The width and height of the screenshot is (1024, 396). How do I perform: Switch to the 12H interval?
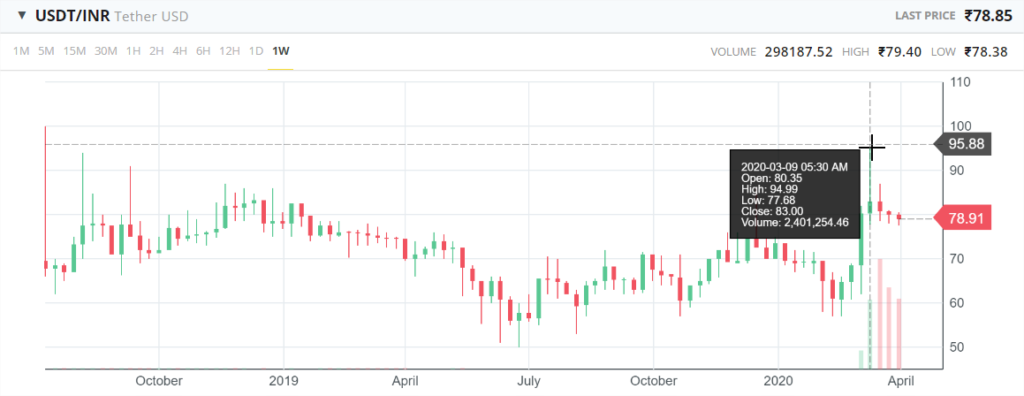coord(229,51)
